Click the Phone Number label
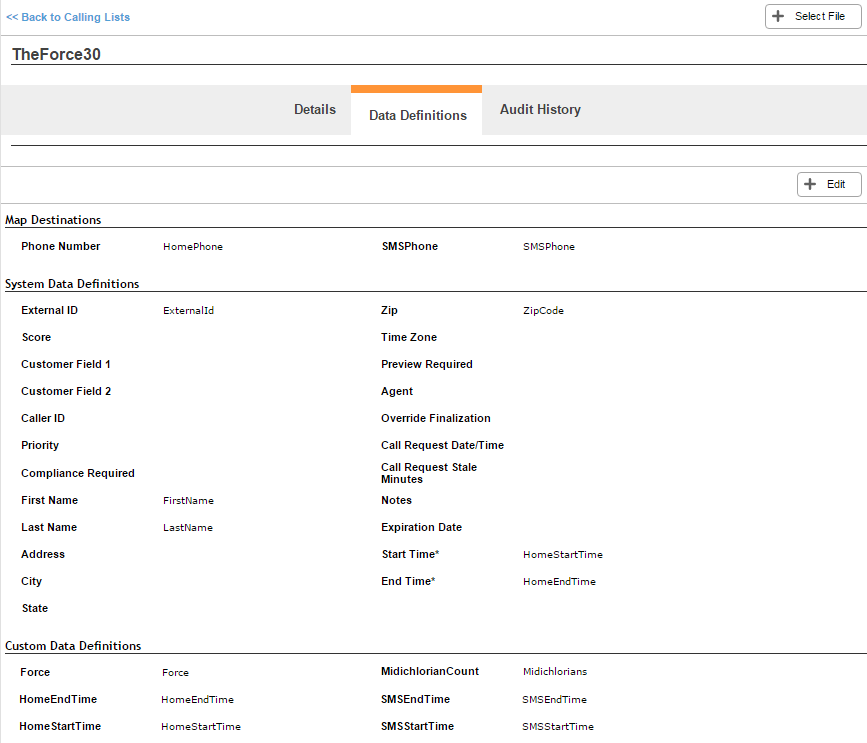The image size is (867, 743). pyautogui.click(x=60, y=246)
